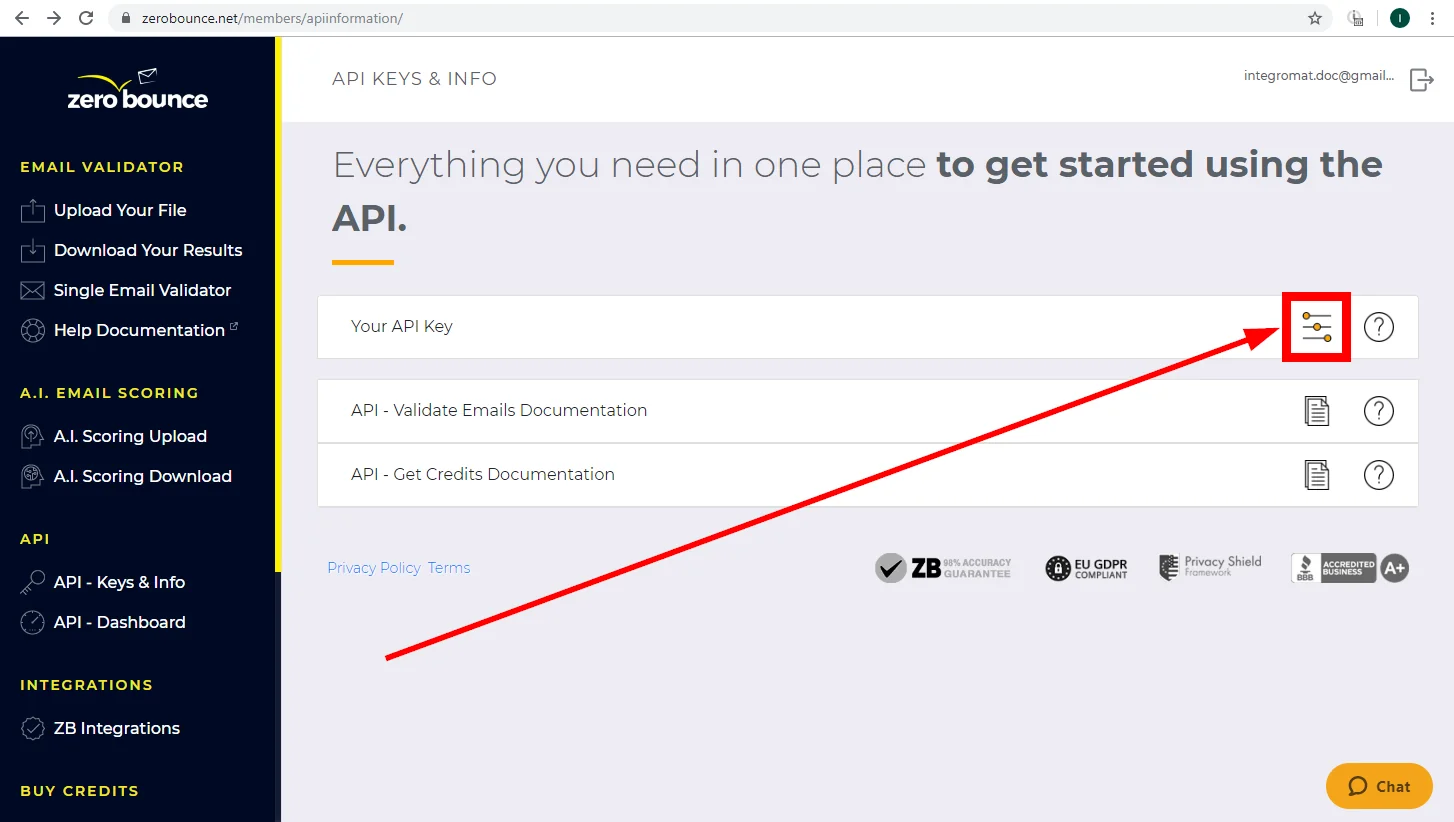1454x822 pixels.
Task: Click the Upload Your File icon
Action: click(33, 210)
